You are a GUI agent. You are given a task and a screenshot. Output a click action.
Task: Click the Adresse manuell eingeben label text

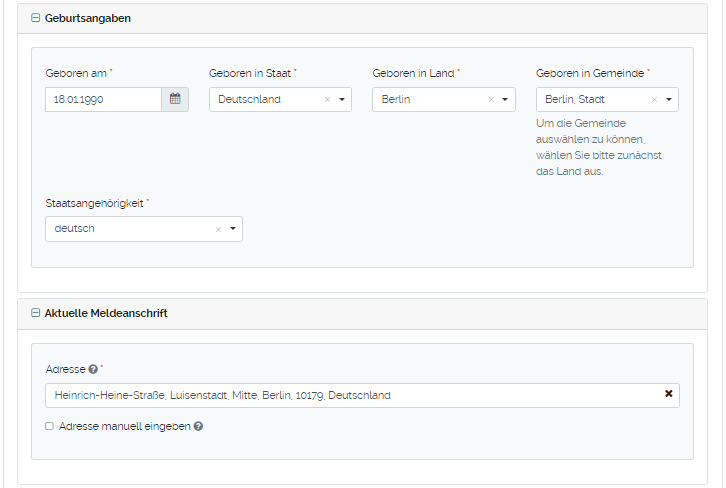[x=124, y=426]
